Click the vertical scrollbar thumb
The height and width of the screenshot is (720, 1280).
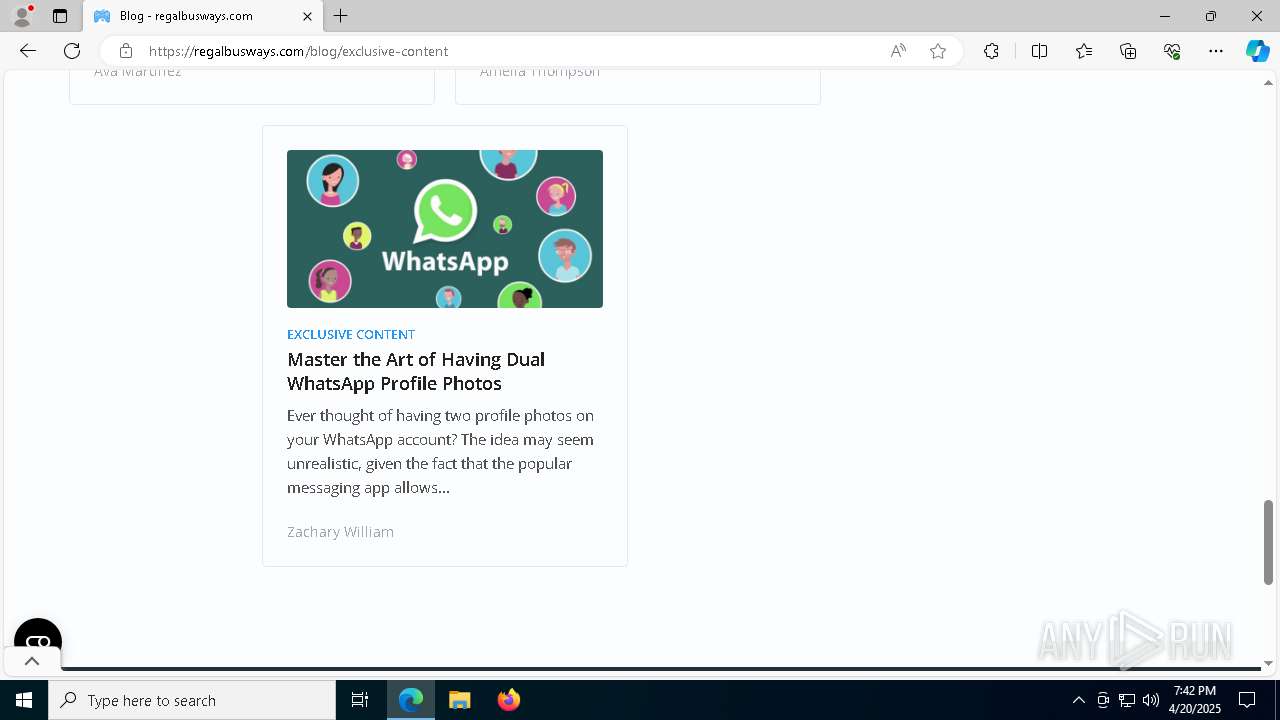click(1268, 542)
